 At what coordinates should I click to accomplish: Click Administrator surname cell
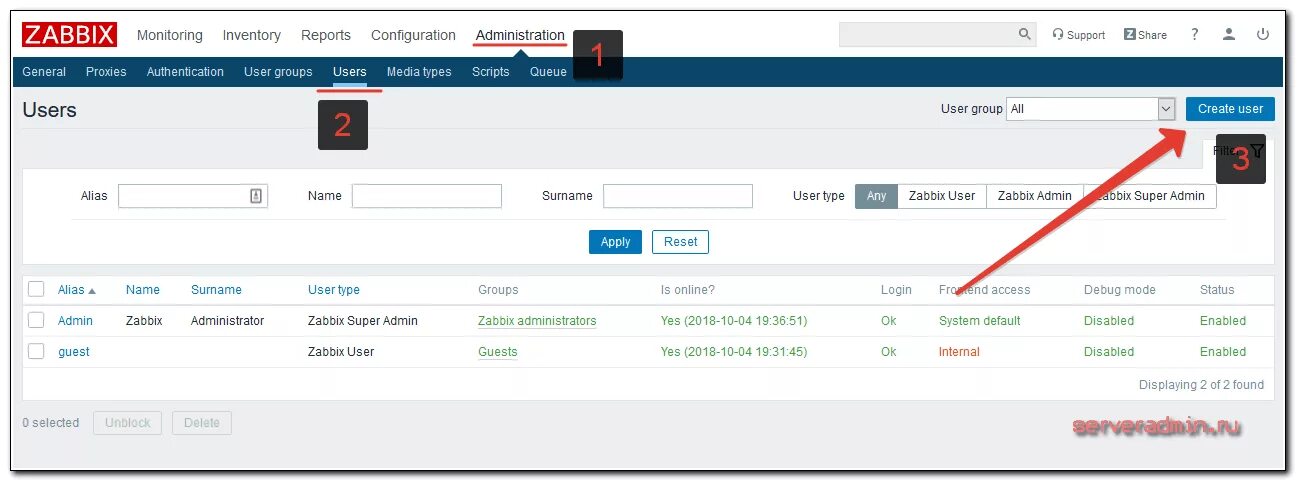tap(227, 321)
